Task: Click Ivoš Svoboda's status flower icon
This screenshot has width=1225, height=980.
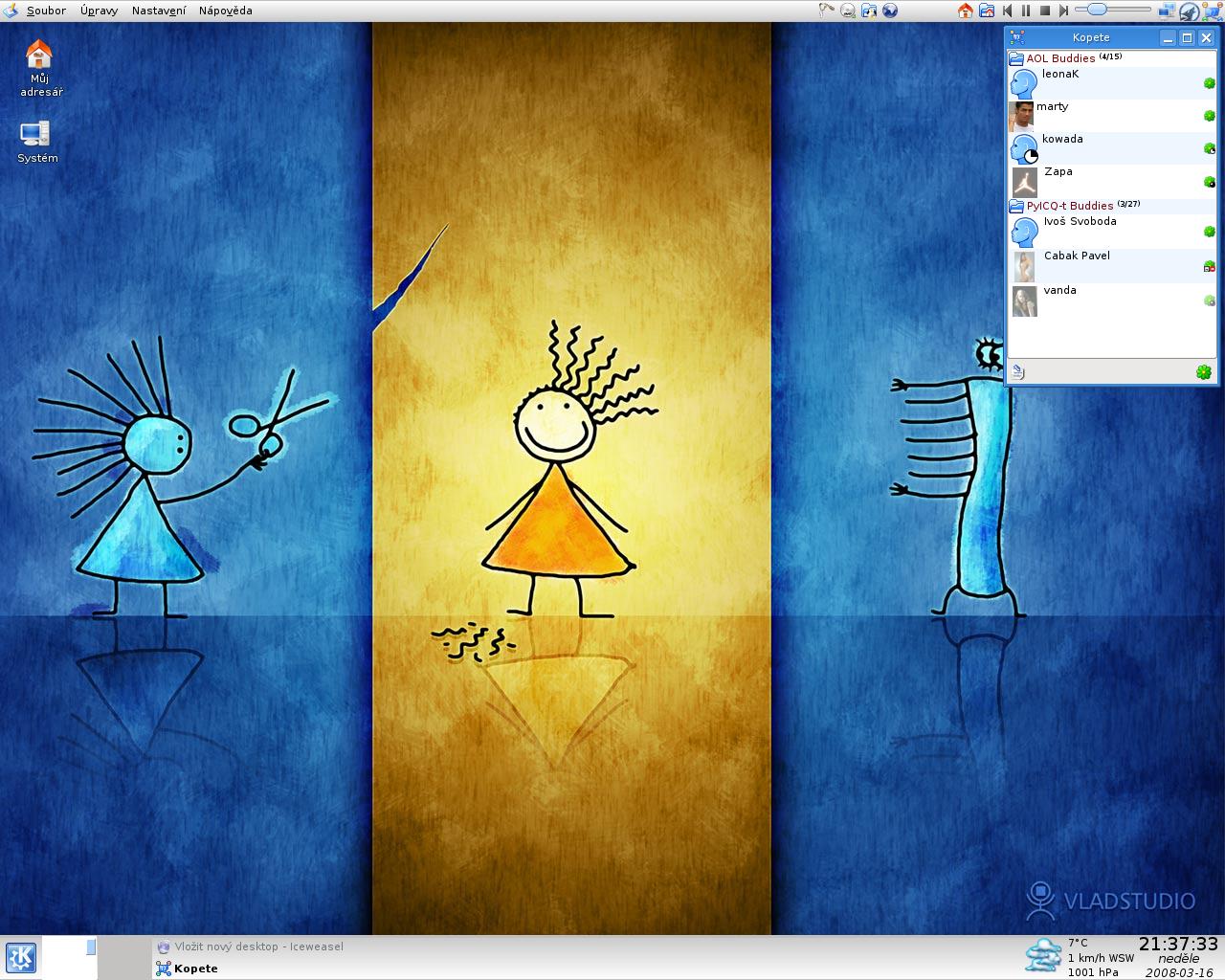Action: 1209,232
